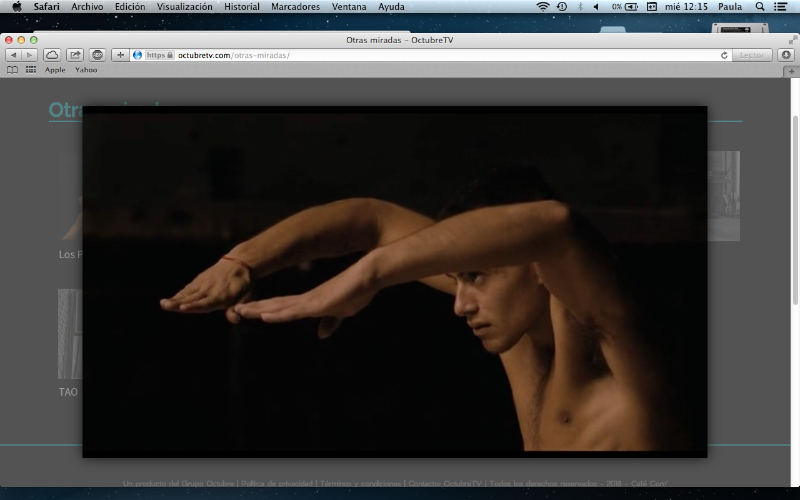The width and height of the screenshot is (800, 500).
Task: Click the battery status icon
Action: pos(625,7)
